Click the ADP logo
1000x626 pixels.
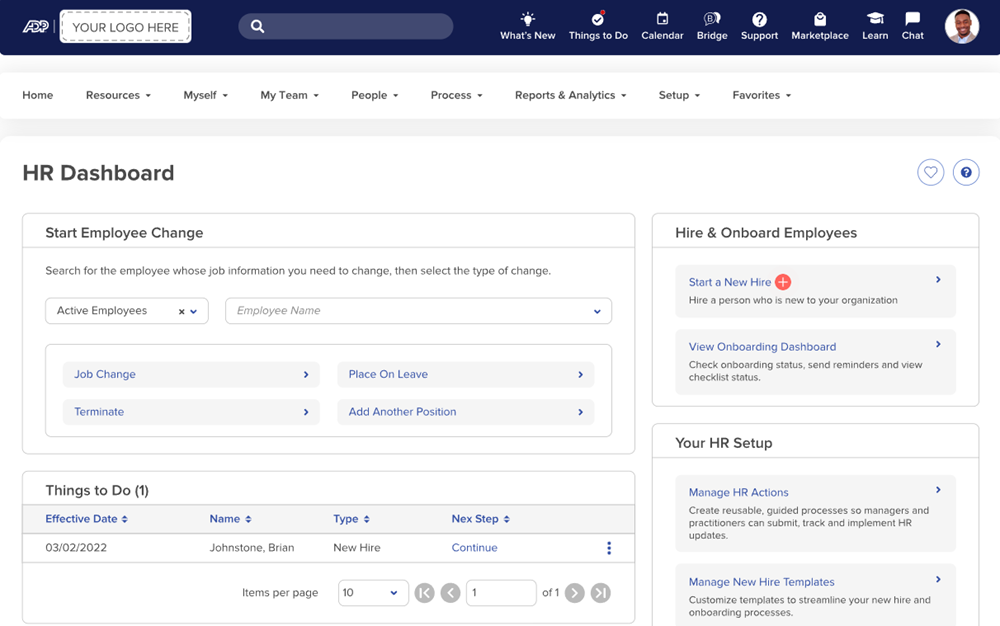click(36, 27)
